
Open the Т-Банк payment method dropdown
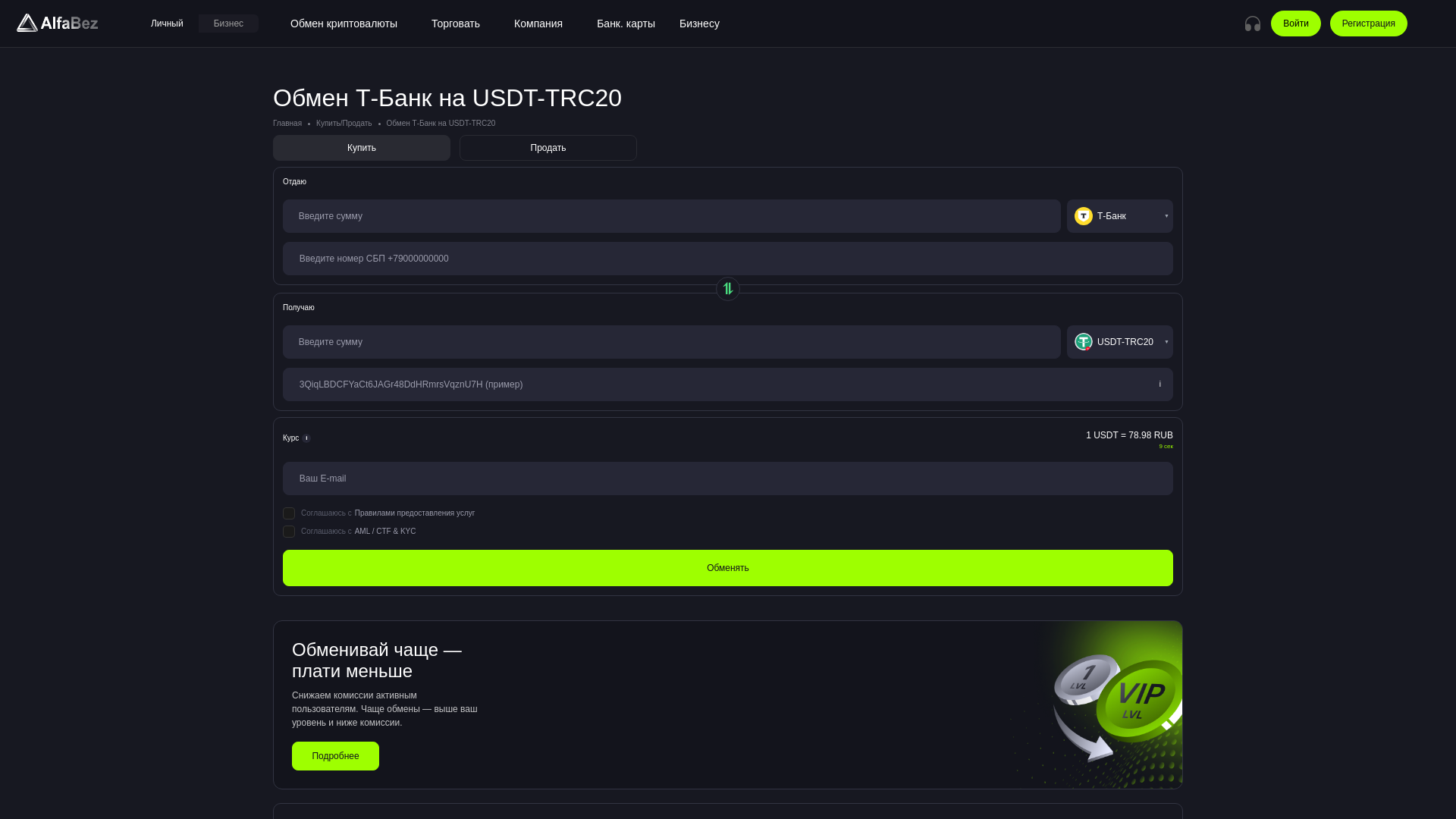point(1120,216)
